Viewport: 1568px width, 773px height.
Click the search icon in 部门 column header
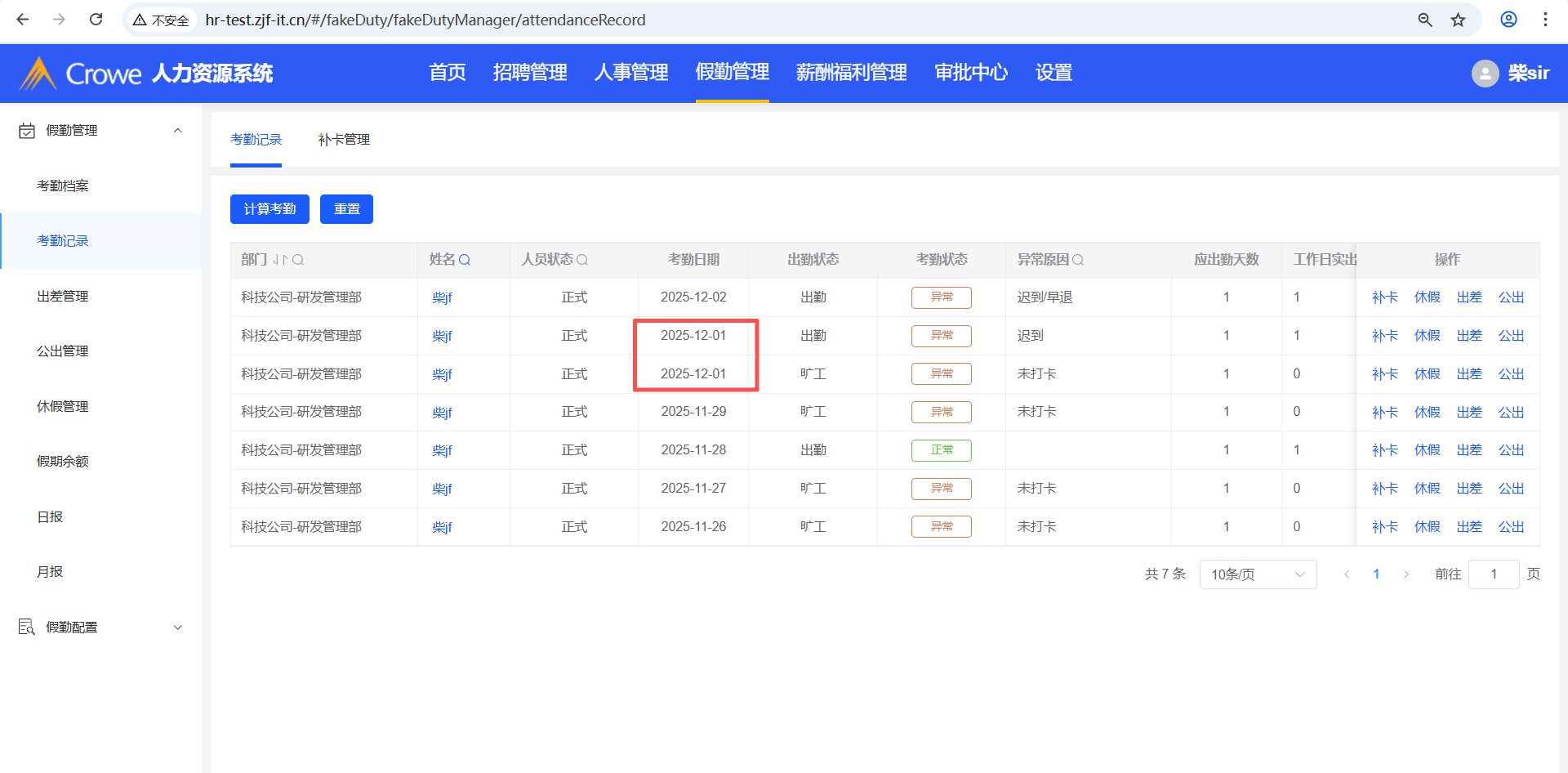pyautogui.click(x=298, y=260)
